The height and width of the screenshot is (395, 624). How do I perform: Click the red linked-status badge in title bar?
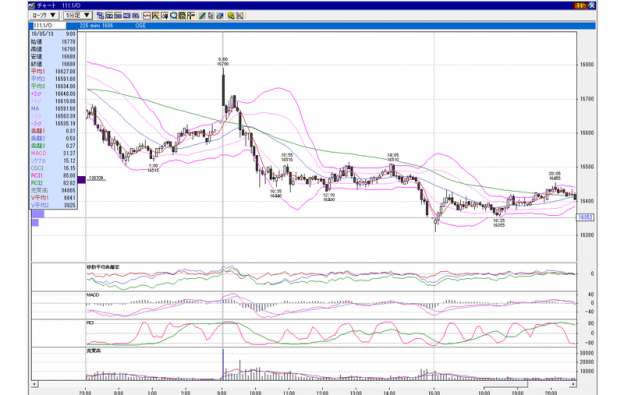point(580,6)
